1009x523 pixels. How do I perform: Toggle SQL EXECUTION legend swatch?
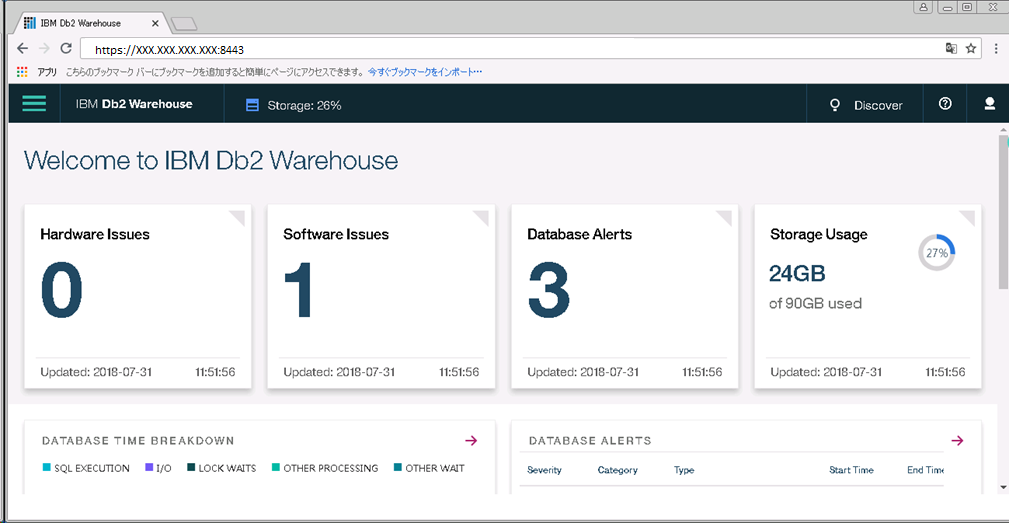pos(46,468)
